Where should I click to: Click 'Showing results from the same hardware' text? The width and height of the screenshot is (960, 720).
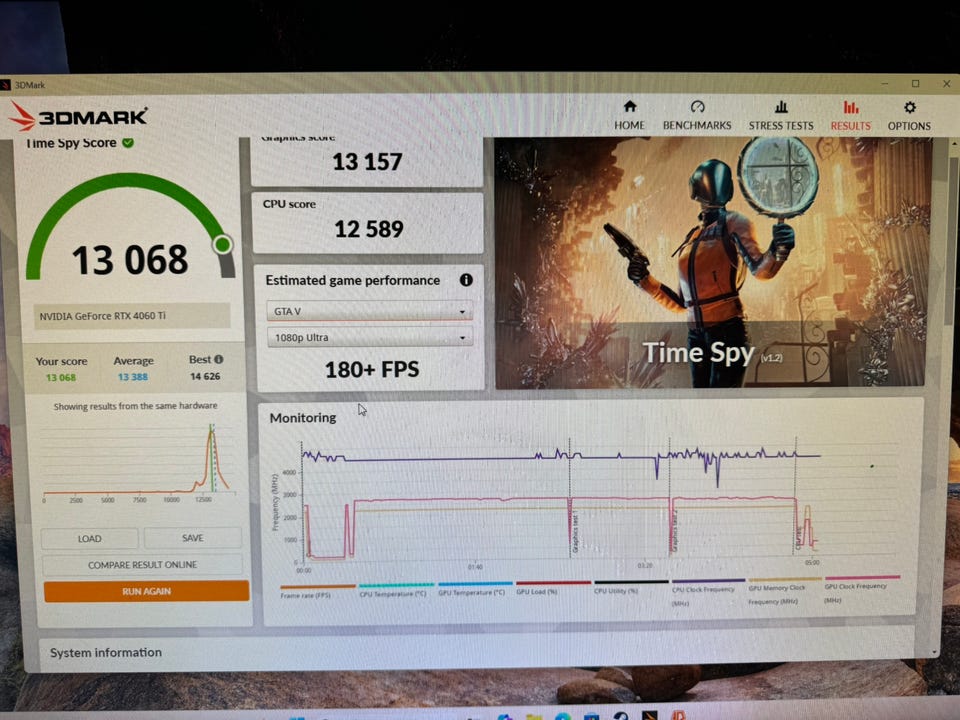135,406
